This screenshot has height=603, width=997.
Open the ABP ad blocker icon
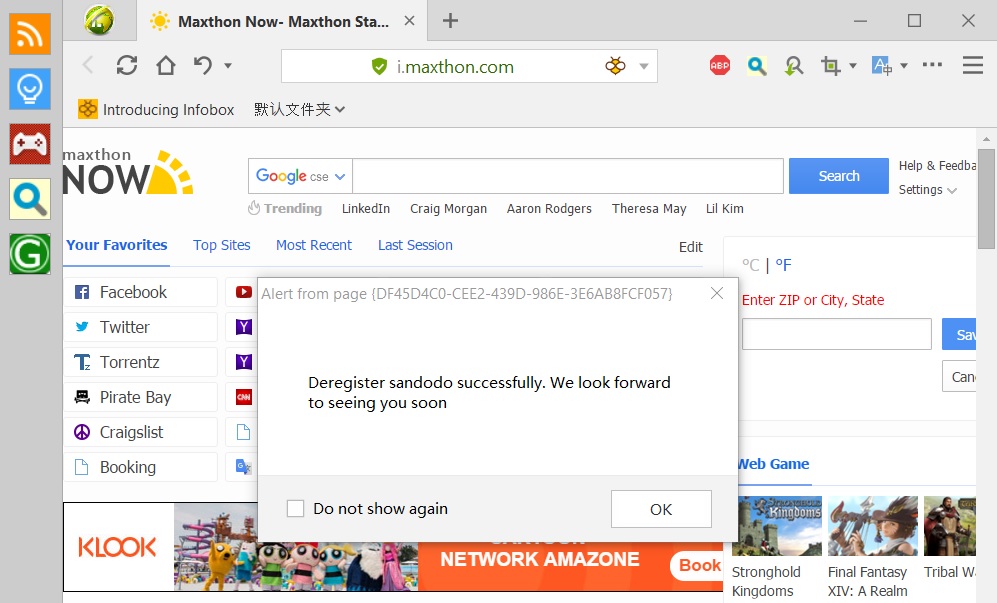pyautogui.click(x=720, y=65)
